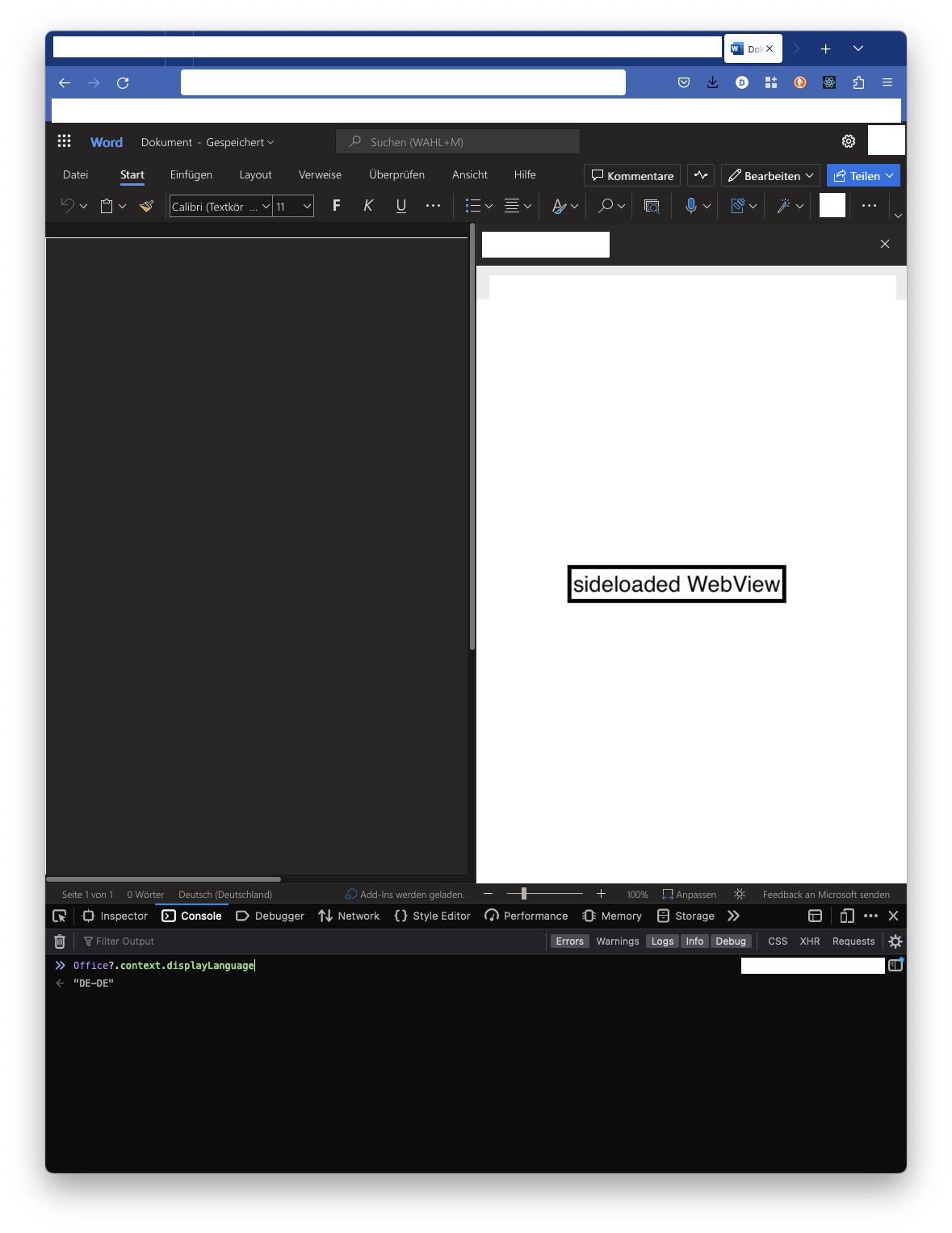The height and width of the screenshot is (1233, 952).
Task: Undo the last action
Action: 67,206
